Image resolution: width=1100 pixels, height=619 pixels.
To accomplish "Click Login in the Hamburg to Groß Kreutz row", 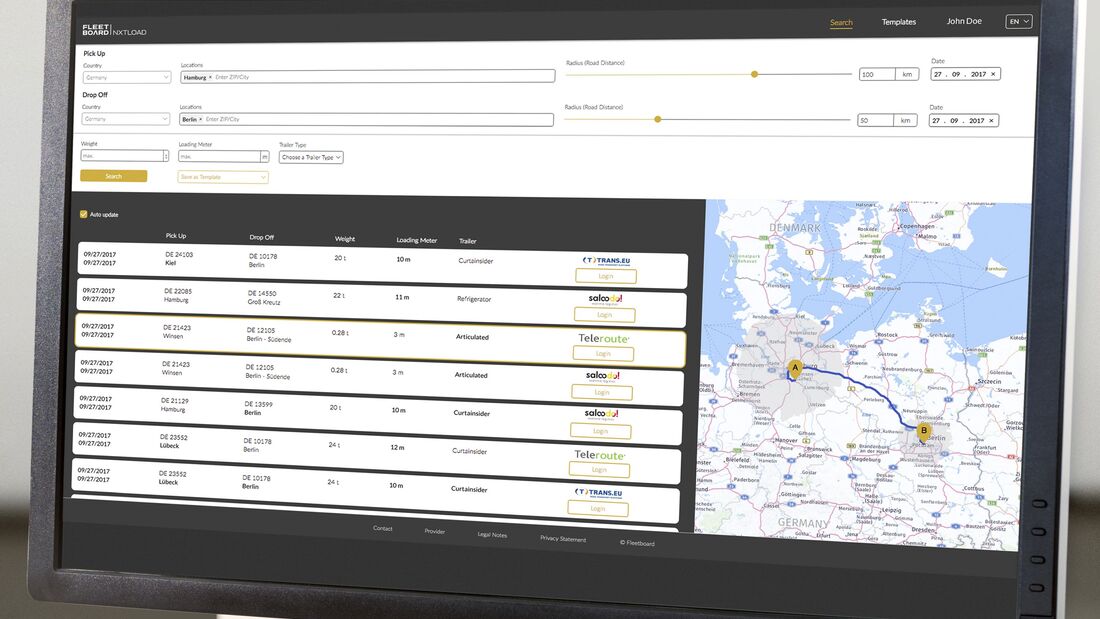I will (x=604, y=315).
